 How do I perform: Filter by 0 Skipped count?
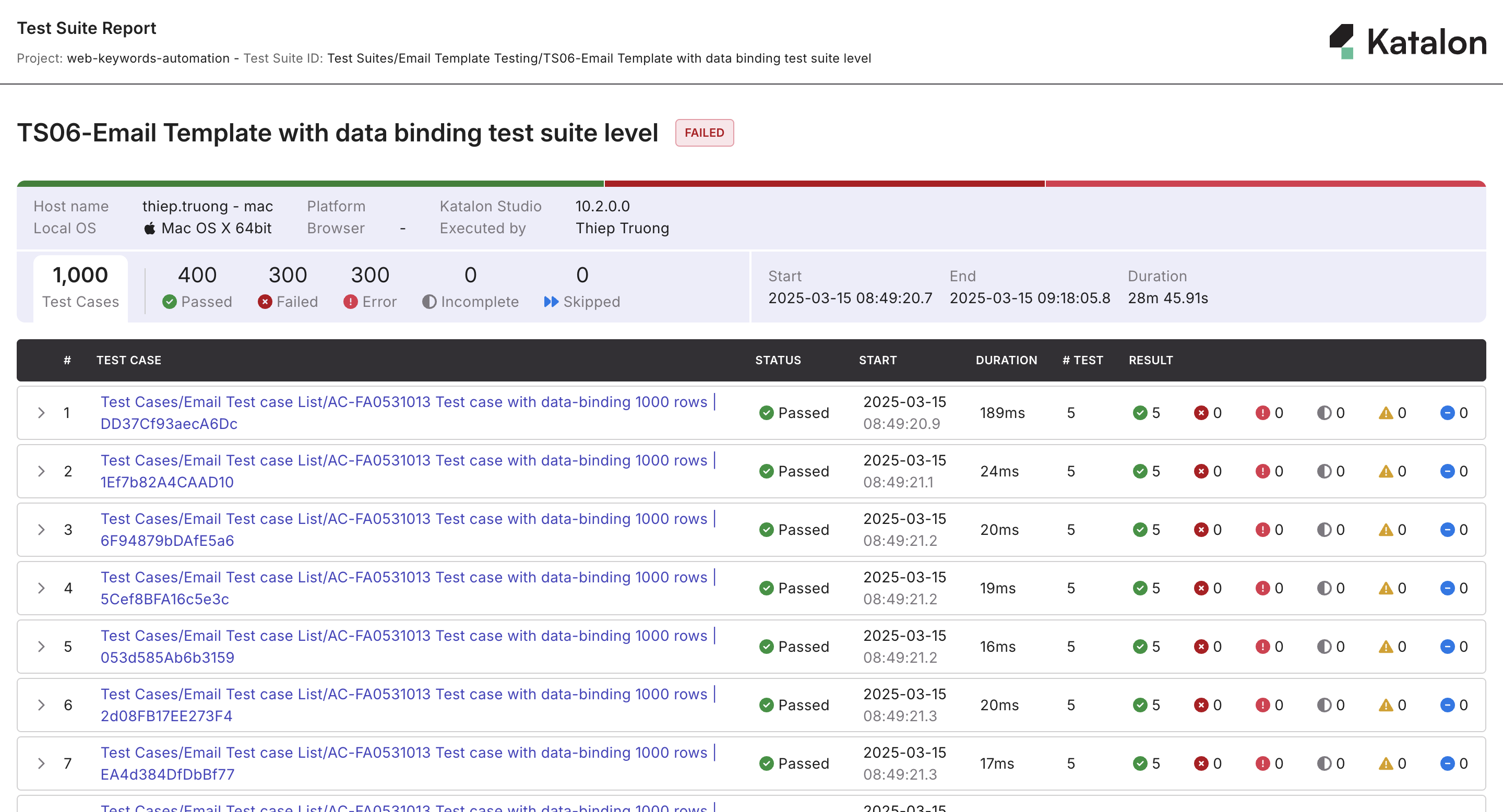(582, 287)
